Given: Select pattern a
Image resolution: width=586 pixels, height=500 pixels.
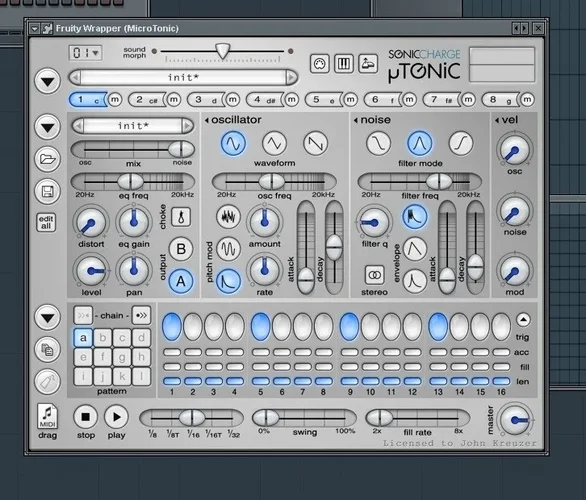Looking at the screenshot, I should coord(83,338).
